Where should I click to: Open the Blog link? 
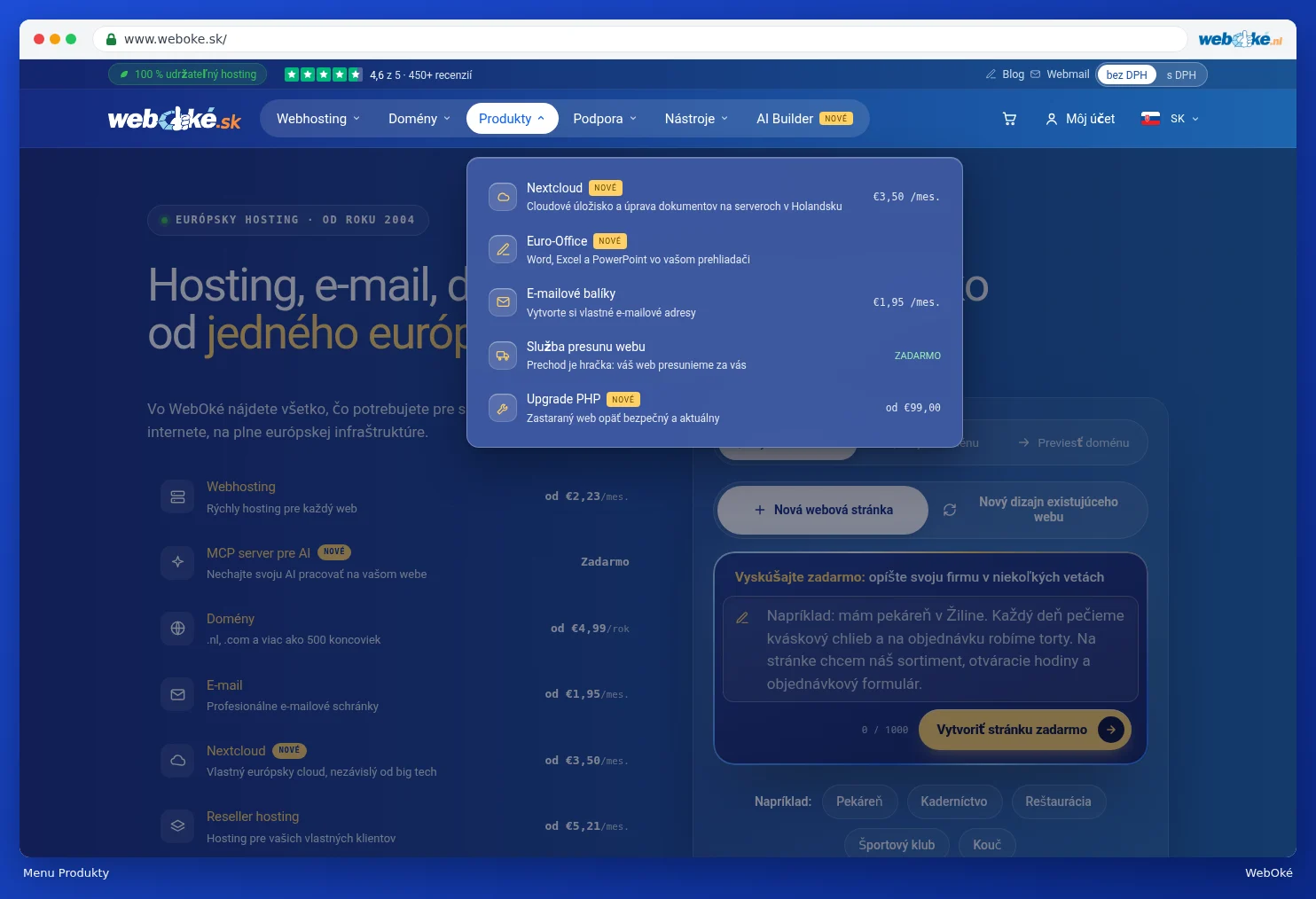coord(1005,74)
